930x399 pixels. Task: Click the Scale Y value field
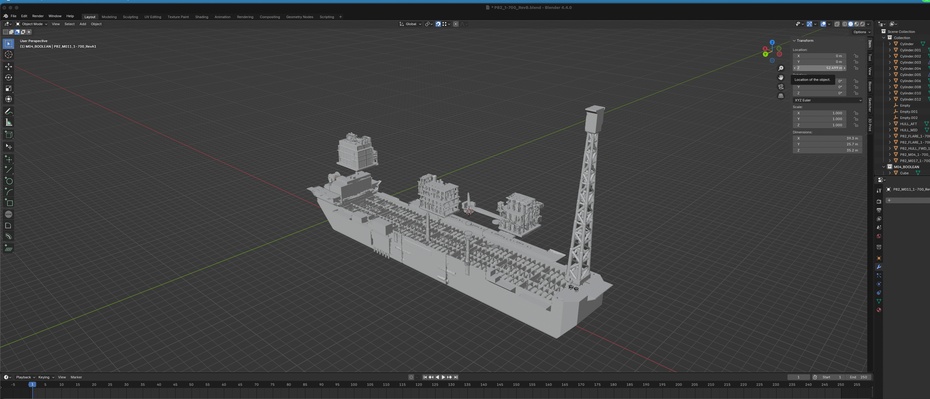(820, 119)
